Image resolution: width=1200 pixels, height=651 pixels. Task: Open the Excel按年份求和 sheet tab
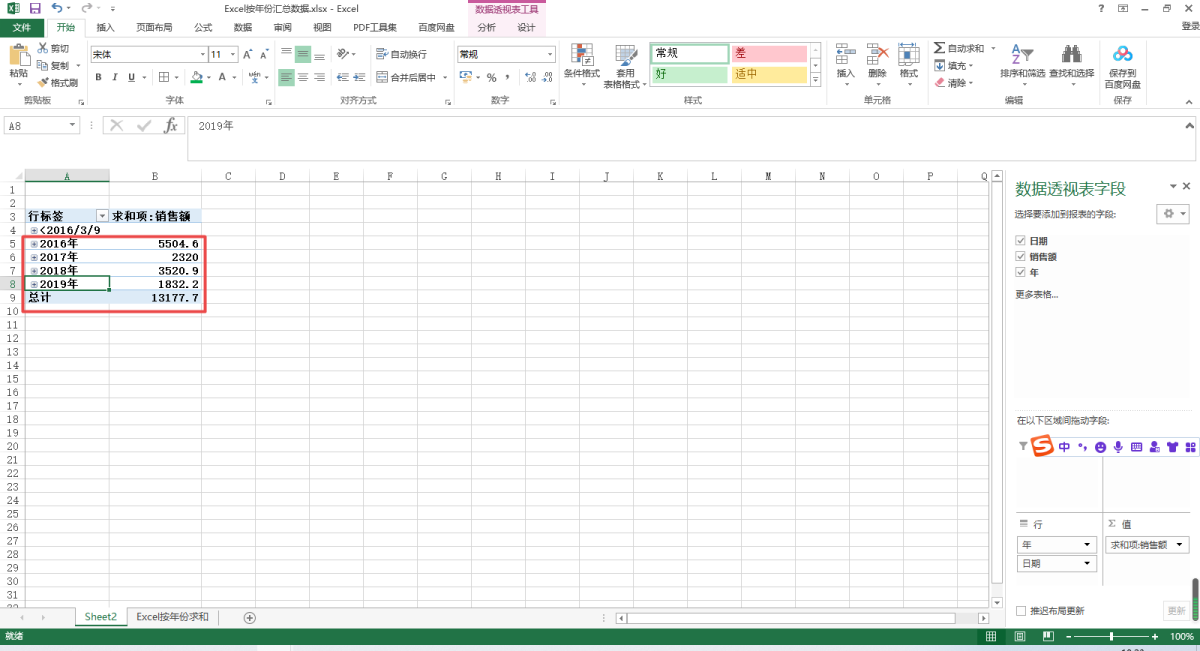click(172, 617)
